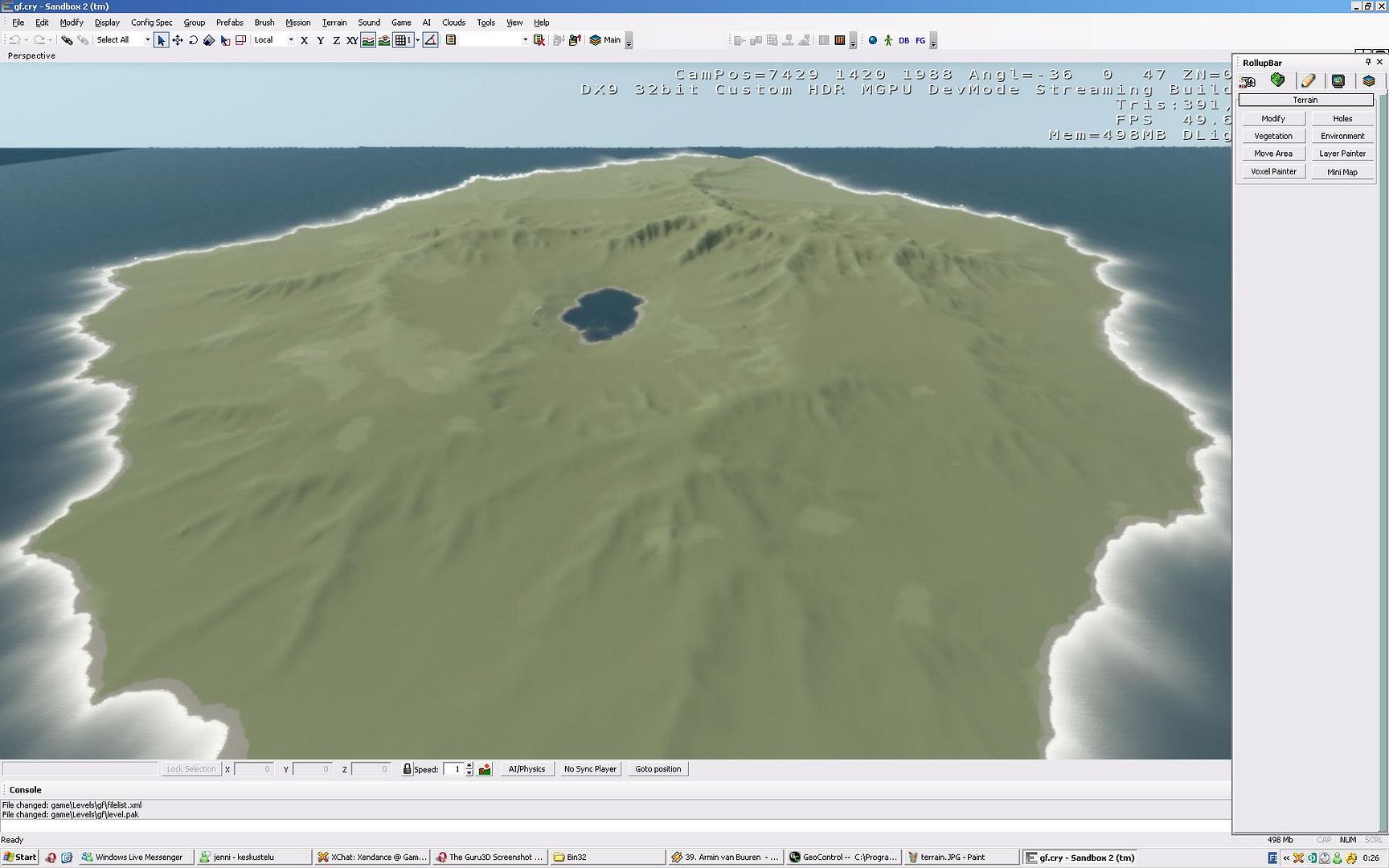Select the Move tool in toolbar

coord(178,40)
